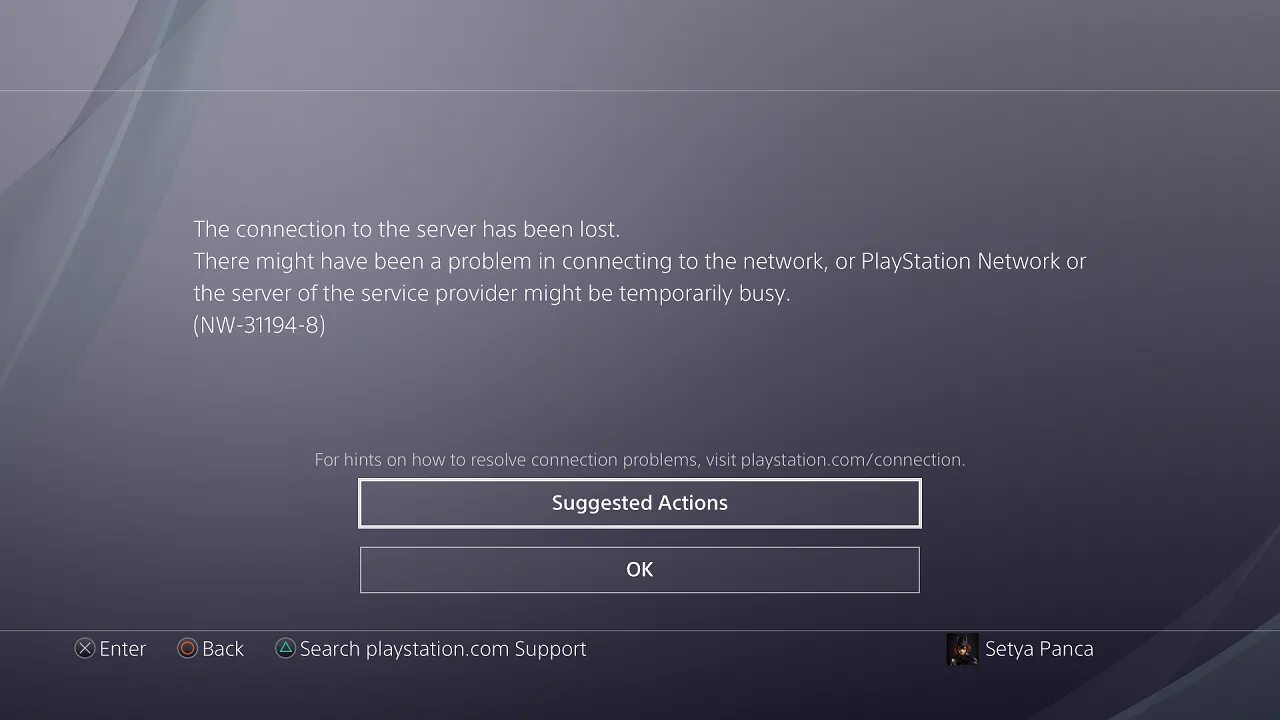The height and width of the screenshot is (720, 1280).
Task: Click the circle button icon beside Back
Action: [x=187, y=649]
